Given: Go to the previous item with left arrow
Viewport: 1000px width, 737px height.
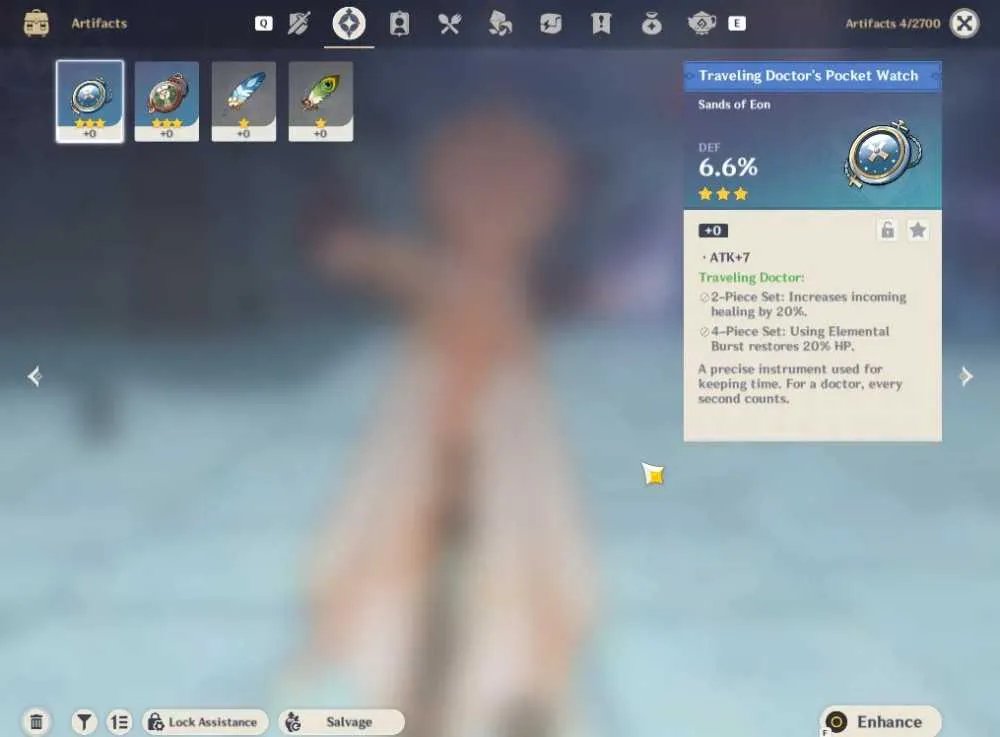Looking at the screenshot, I should click(34, 376).
